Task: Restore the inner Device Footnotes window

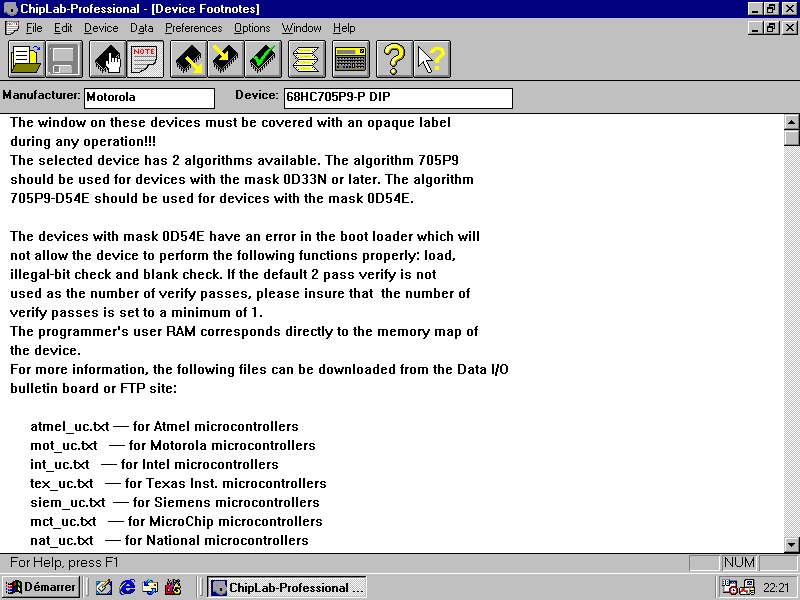Action: (771, 28)
